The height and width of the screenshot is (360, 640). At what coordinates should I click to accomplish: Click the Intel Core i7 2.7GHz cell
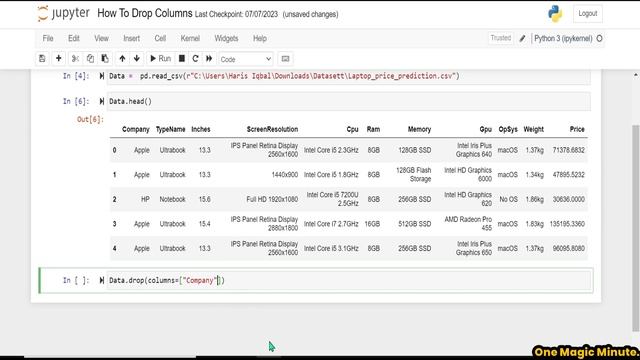coord(331,224)
